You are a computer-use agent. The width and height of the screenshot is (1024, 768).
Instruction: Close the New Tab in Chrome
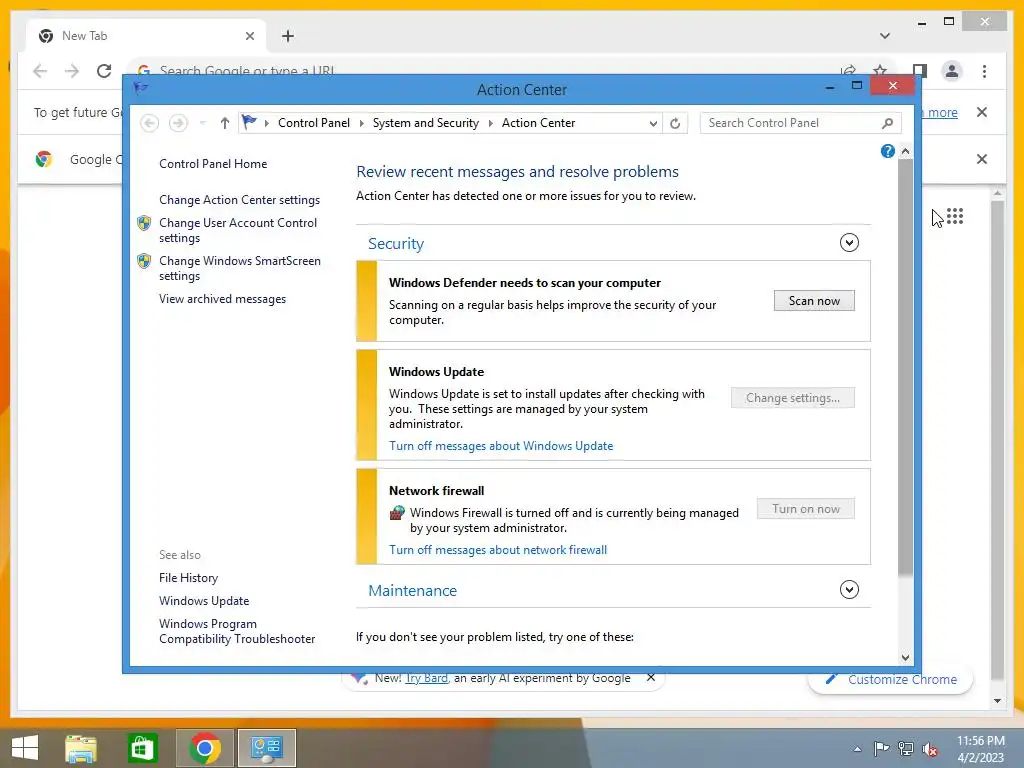(249, 36)
